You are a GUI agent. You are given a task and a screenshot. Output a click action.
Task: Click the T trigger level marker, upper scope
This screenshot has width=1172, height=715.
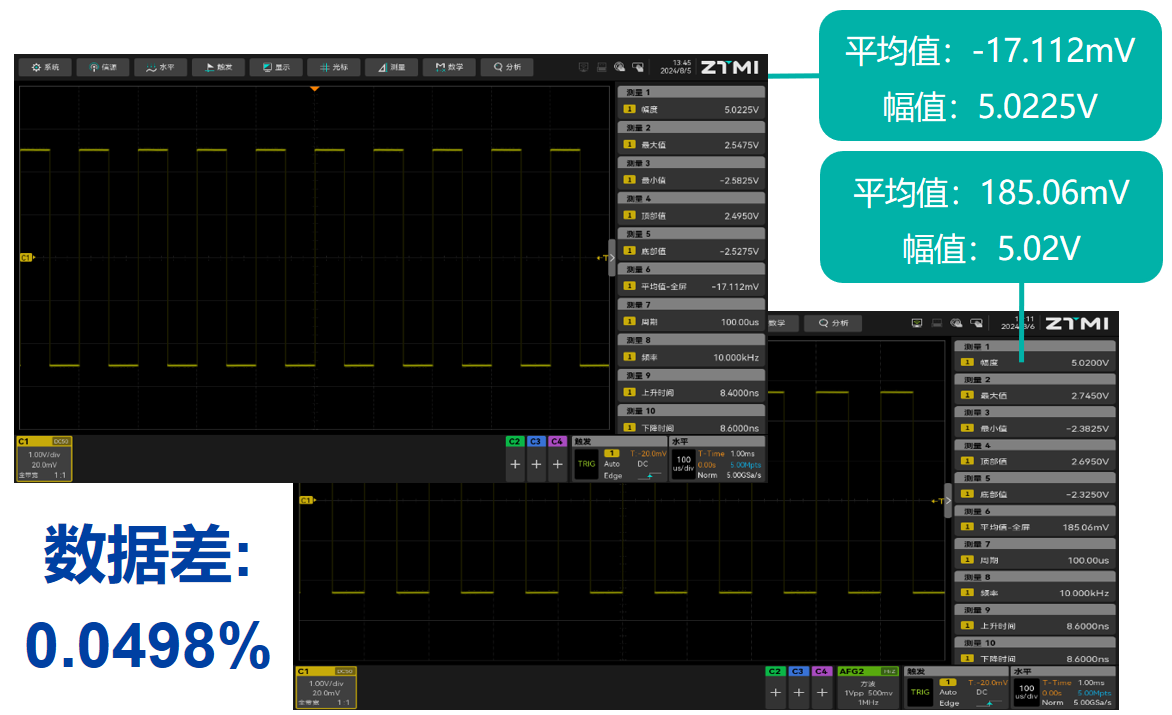point(602,258)
